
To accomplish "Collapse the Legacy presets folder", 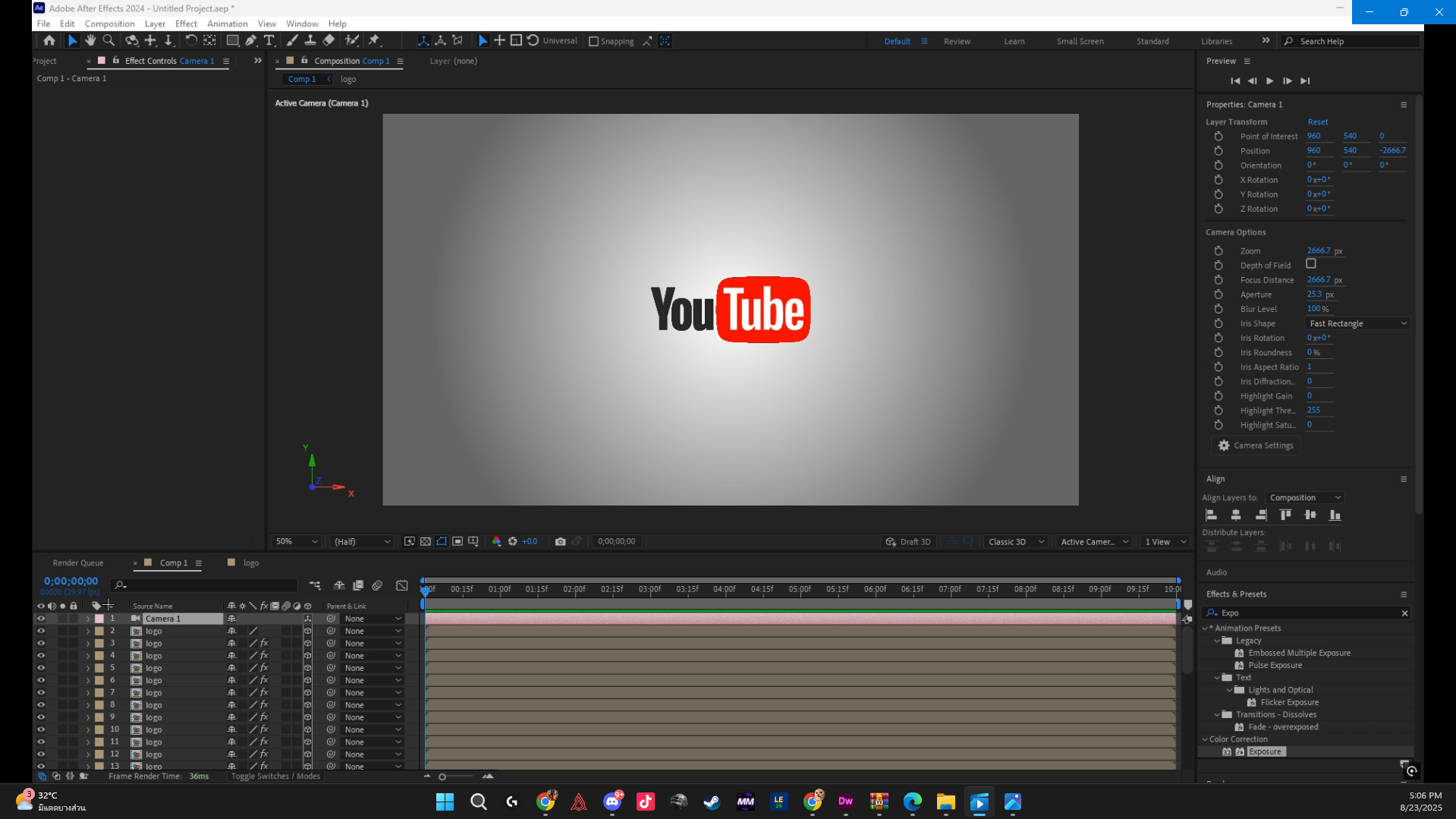I will pos(1218,641).
